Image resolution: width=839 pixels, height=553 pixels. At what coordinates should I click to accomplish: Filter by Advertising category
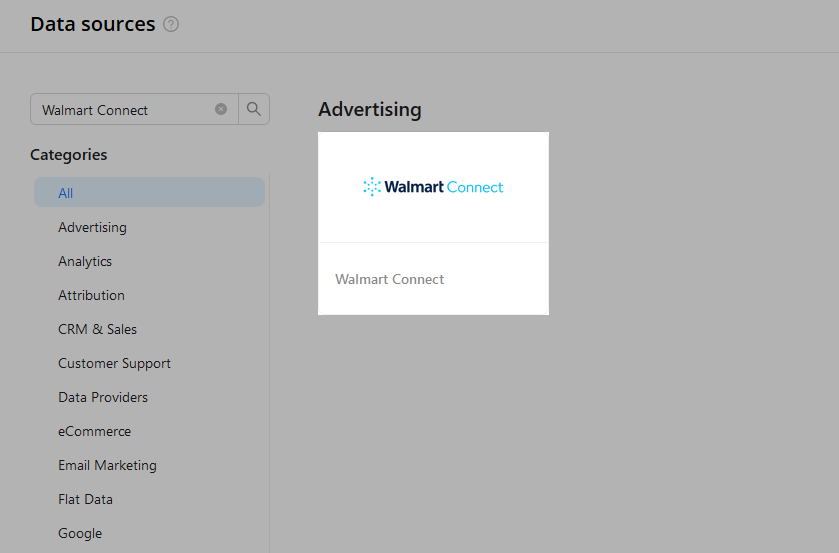coord(92,227)
